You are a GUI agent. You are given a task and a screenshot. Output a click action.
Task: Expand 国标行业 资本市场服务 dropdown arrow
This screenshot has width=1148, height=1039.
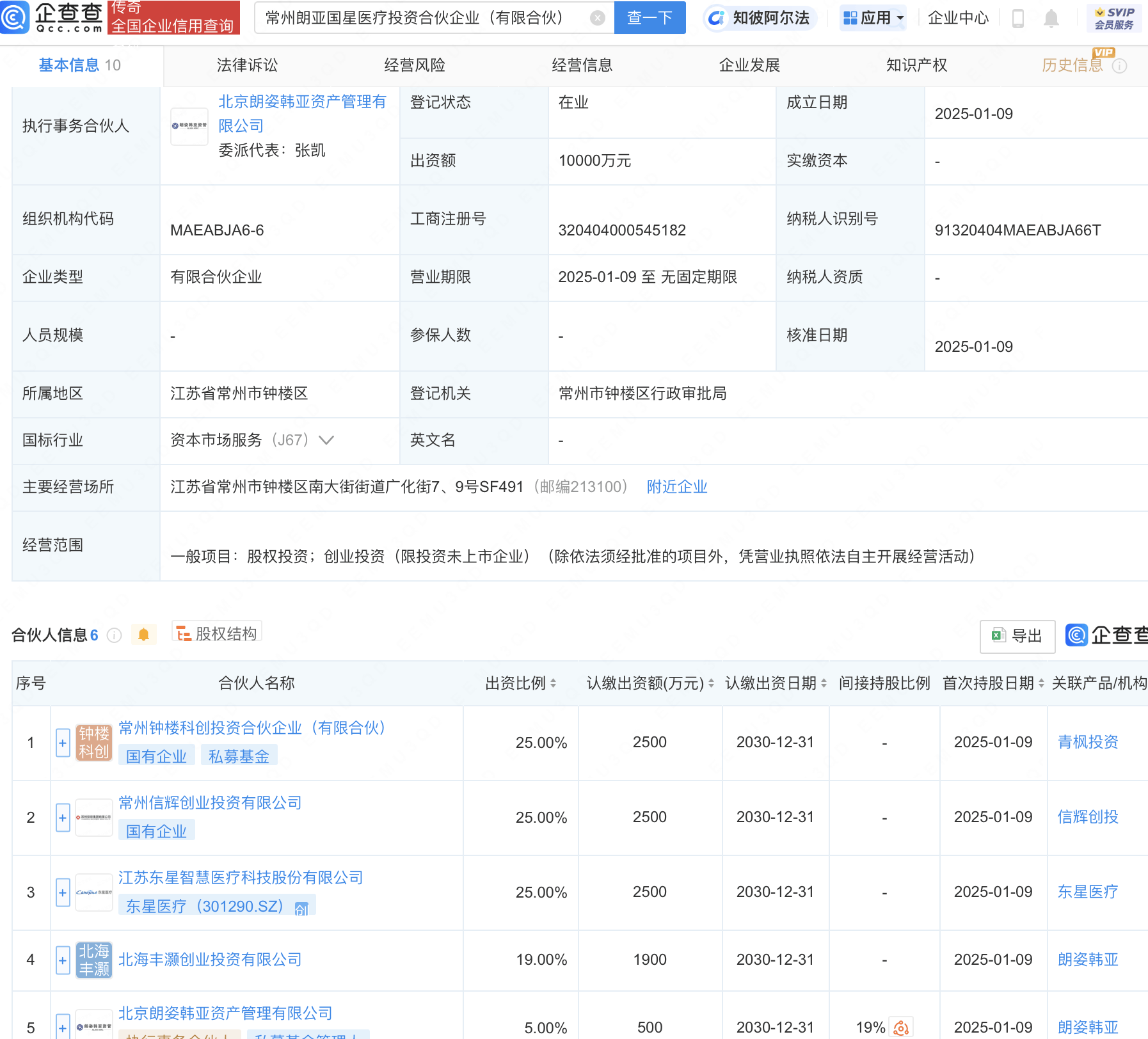pyautogui.click(x=326, y=440)
